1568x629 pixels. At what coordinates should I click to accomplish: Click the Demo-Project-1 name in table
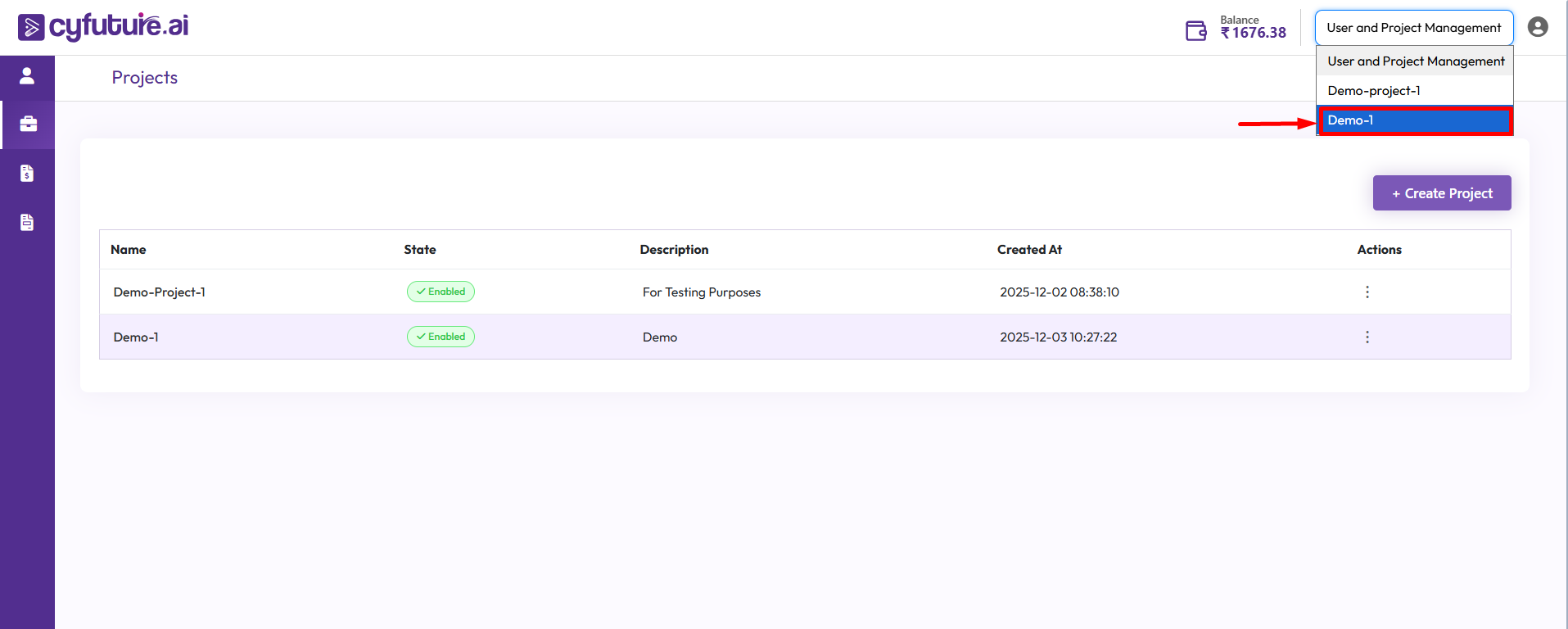[x=160, y=292]
